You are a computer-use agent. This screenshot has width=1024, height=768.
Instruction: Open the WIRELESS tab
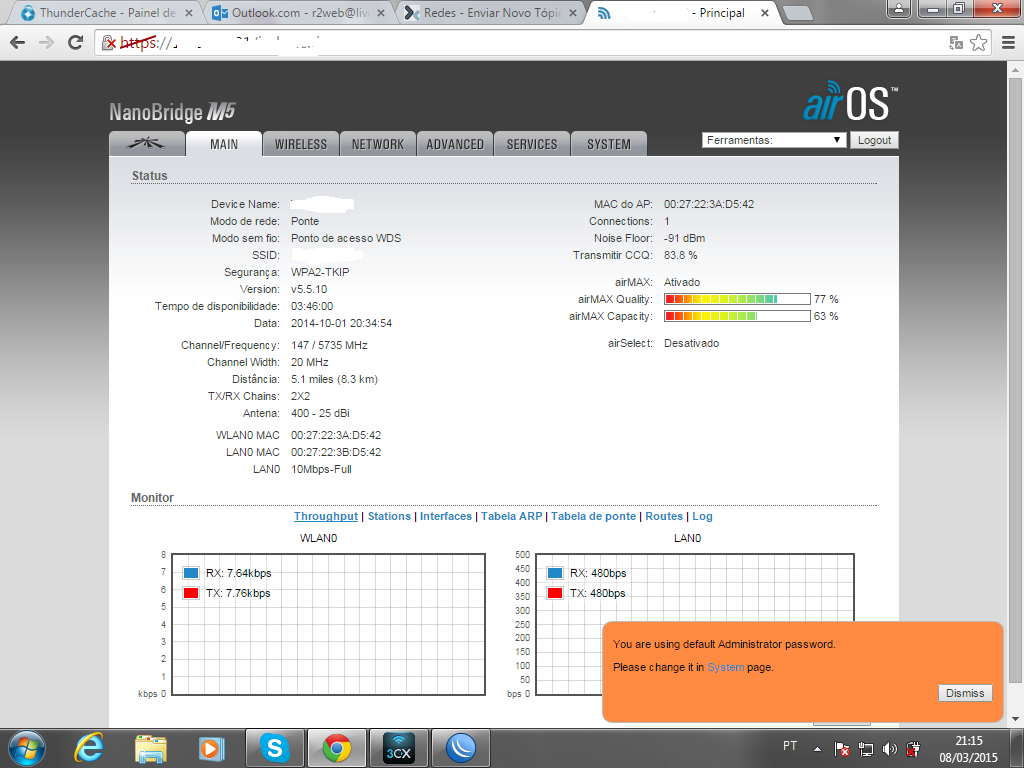(300, 144)
